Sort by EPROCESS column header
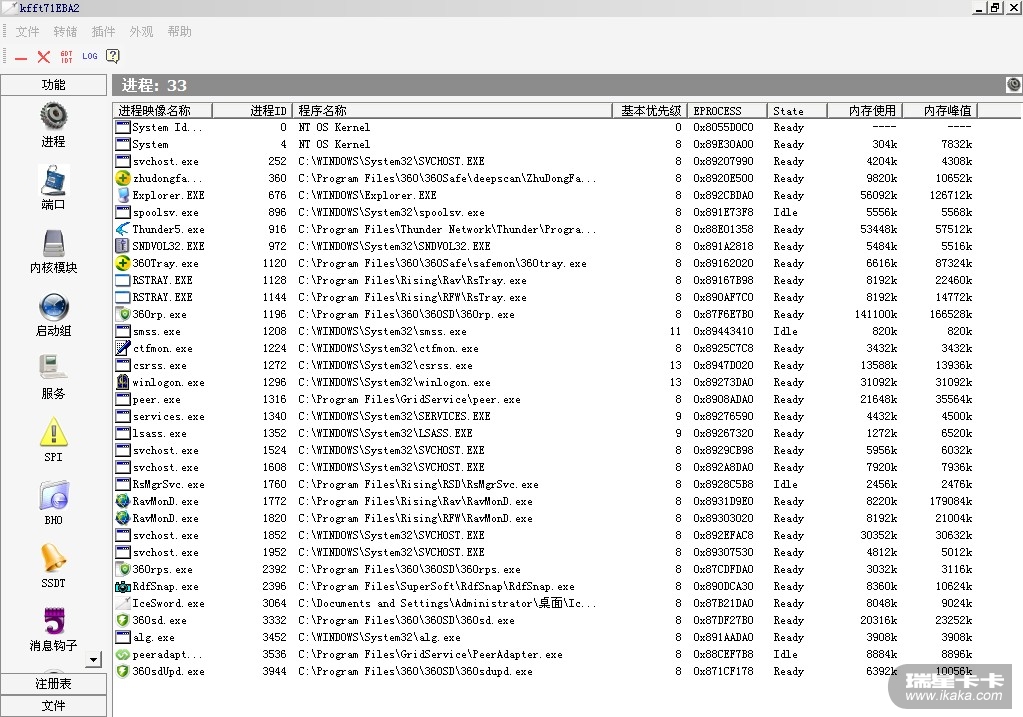Image resolution: width=1023 pixels, height=717 pixels. 727,111
